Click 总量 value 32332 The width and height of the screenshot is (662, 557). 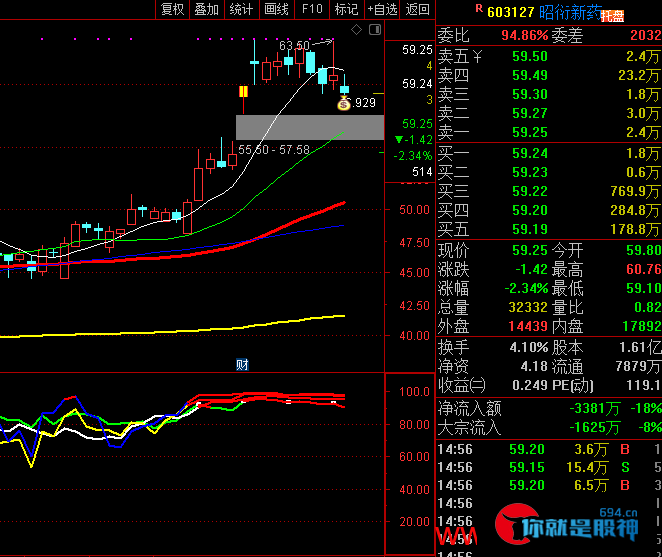pyautogui.click(x=528, y=307)
